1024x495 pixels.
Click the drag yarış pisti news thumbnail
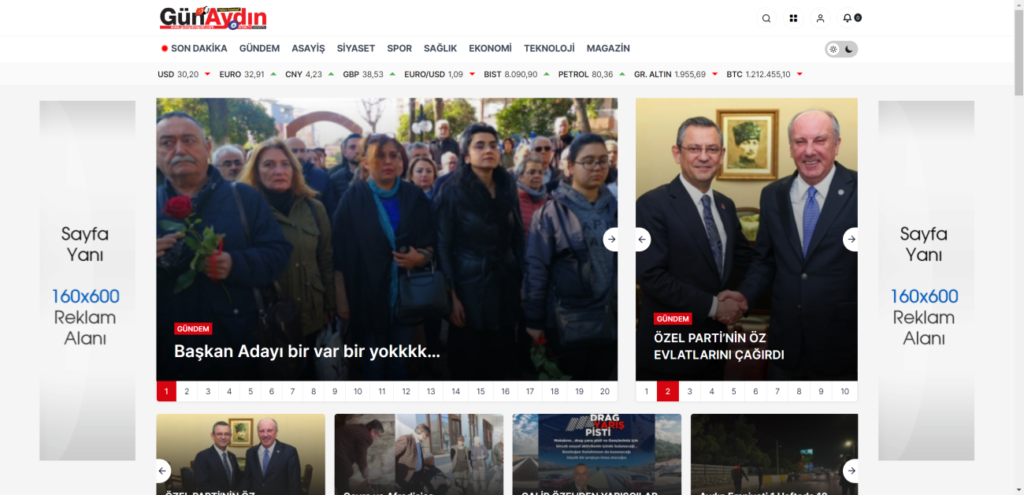pos(597,454)
